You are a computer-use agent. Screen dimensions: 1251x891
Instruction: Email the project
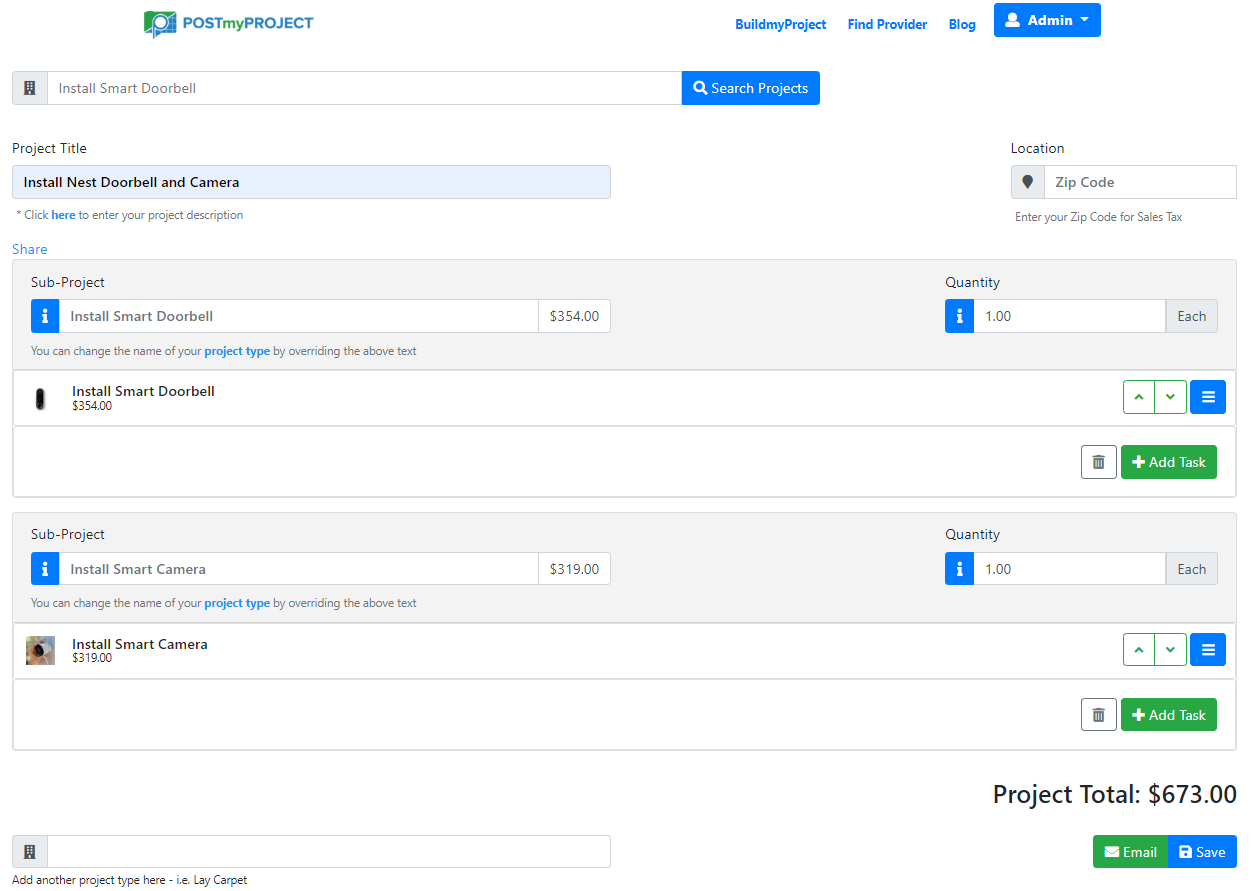point(1130,852)
